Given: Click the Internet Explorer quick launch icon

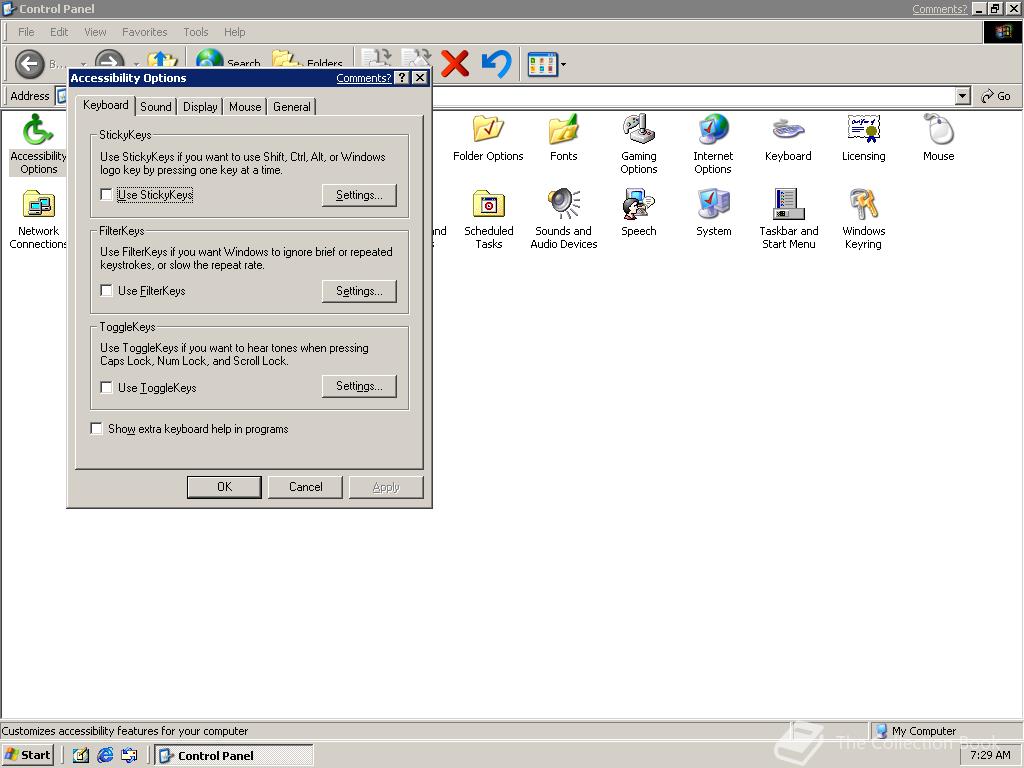Looking at the screenshot, I should point(105,755).
